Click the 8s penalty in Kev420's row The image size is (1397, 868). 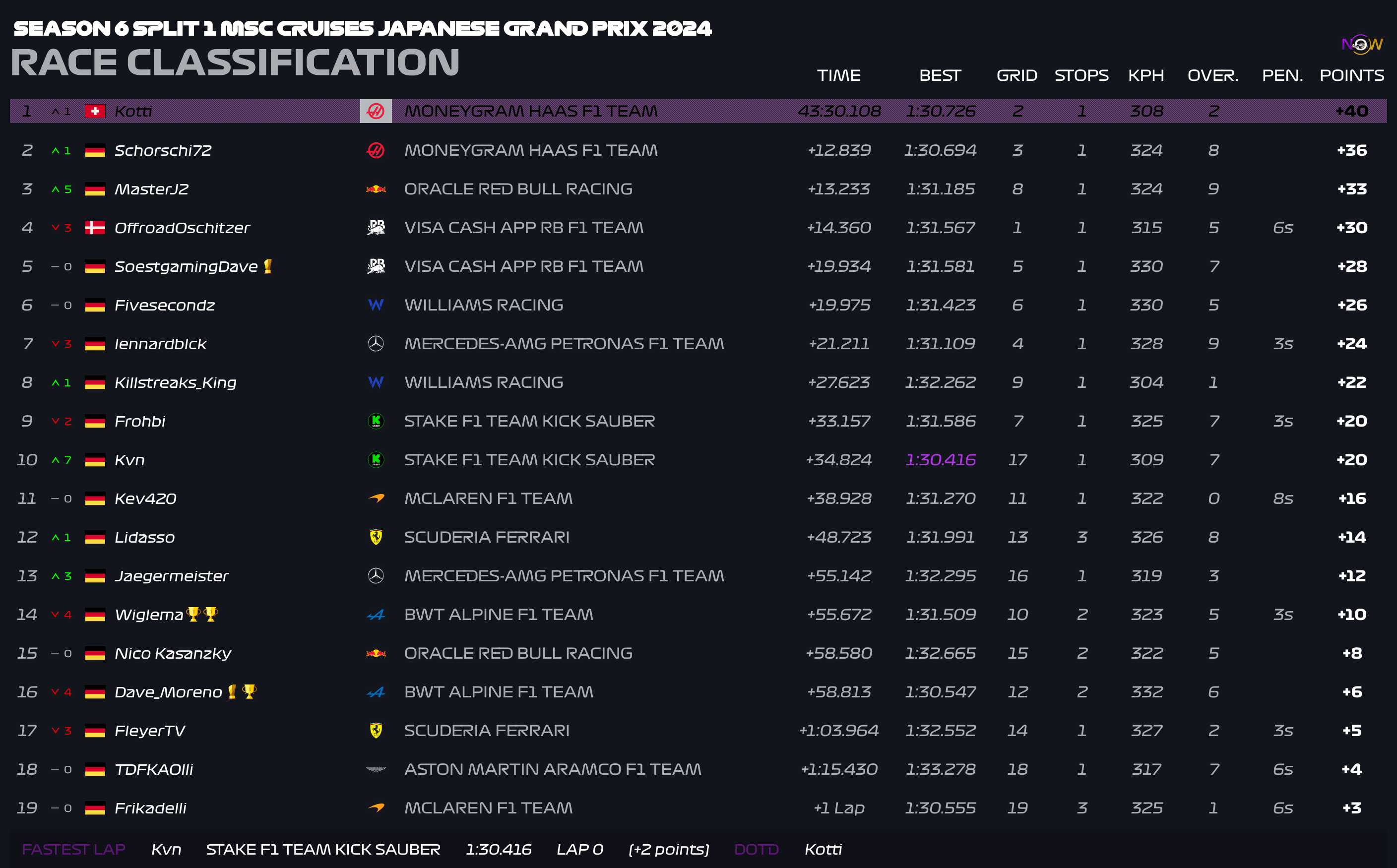pyautogui.click(x=1283, y=498)
